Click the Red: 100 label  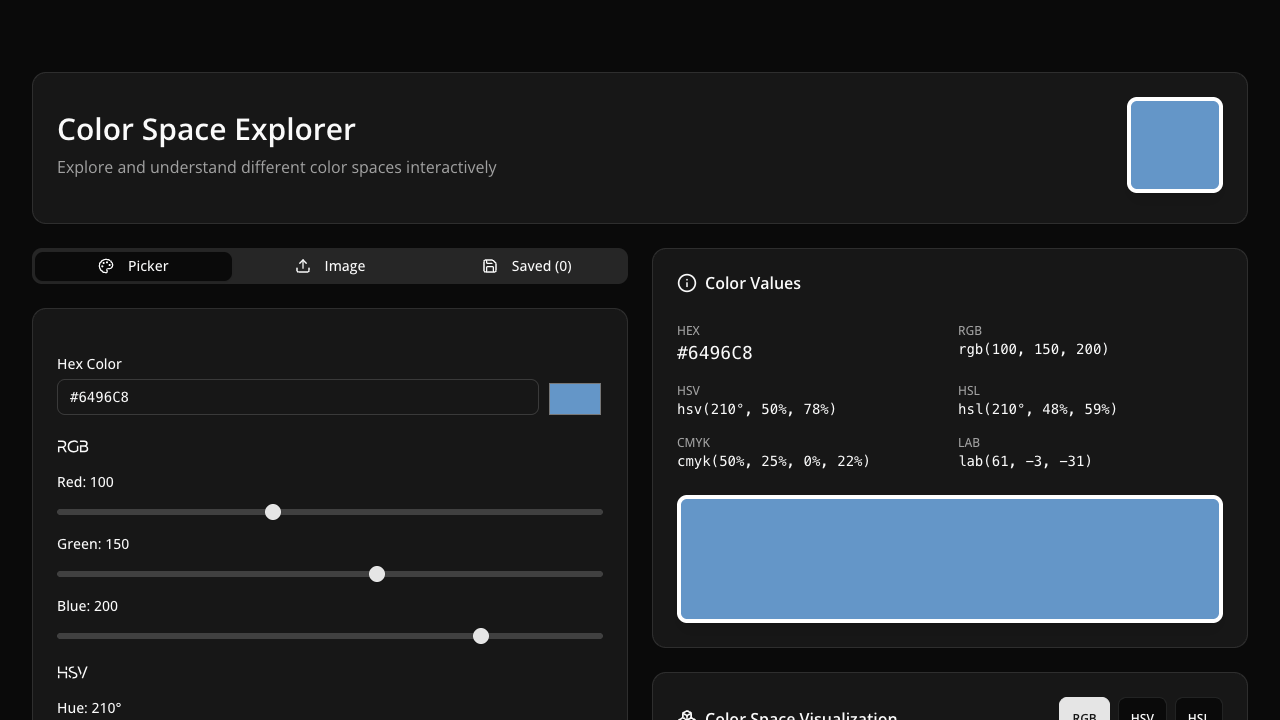[85, 482]
